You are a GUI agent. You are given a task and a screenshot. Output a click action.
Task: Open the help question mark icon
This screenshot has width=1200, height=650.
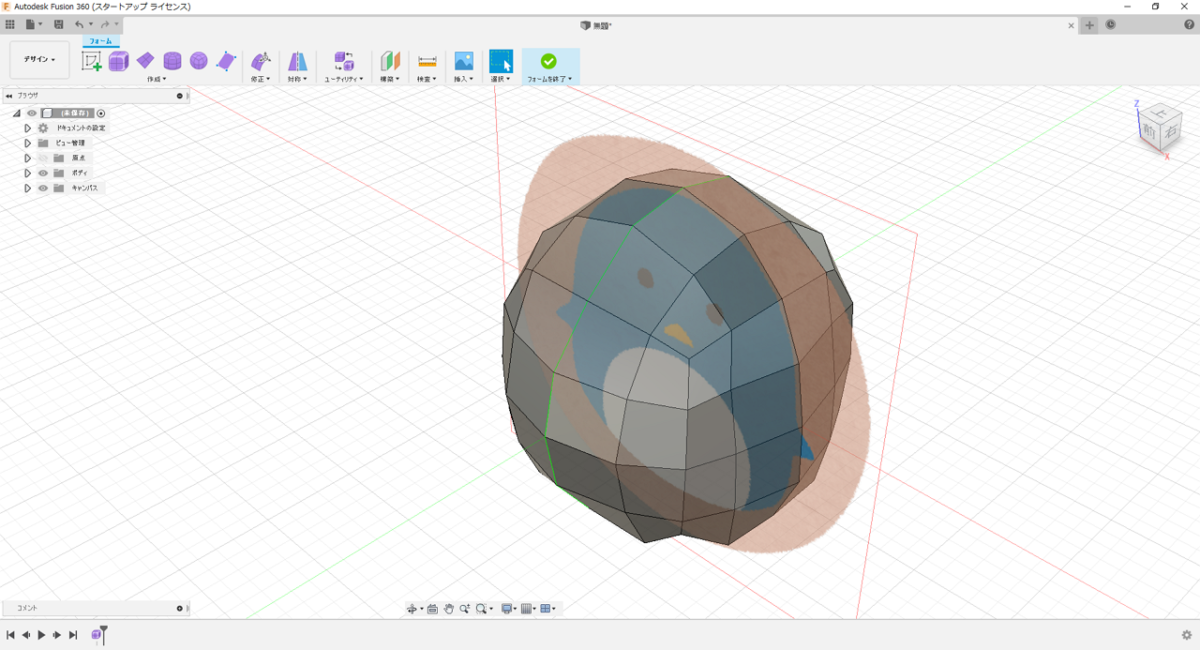[x=1189, y=24]
